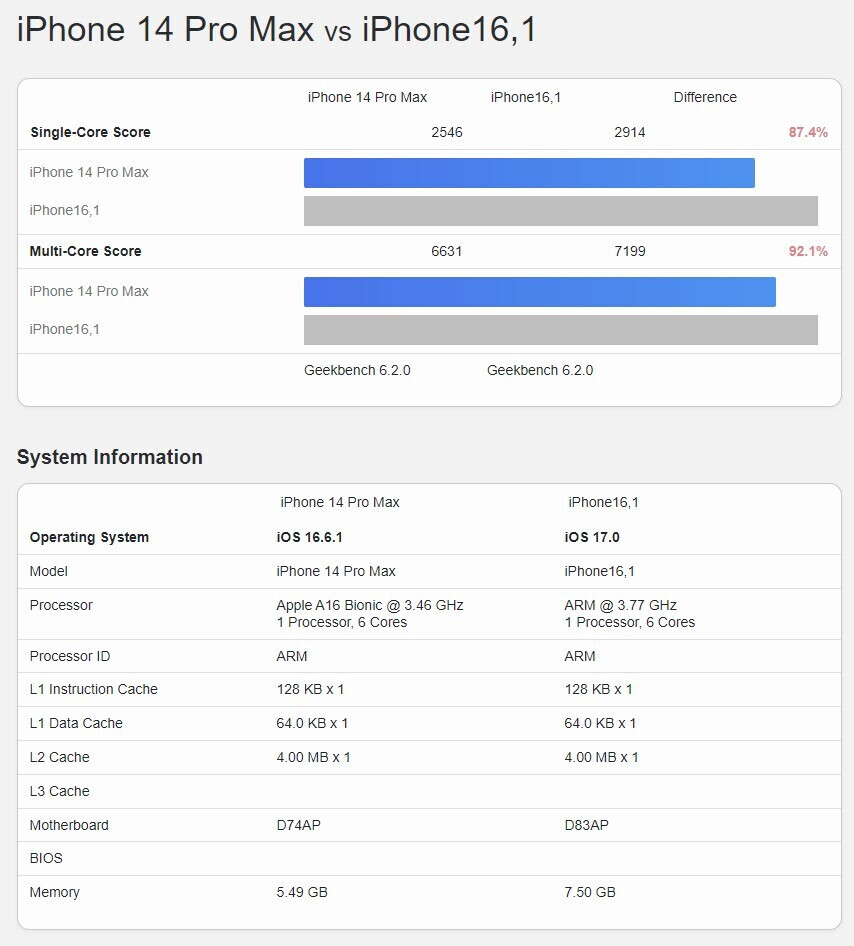Select the iOS 16.6.1 value

309,537
